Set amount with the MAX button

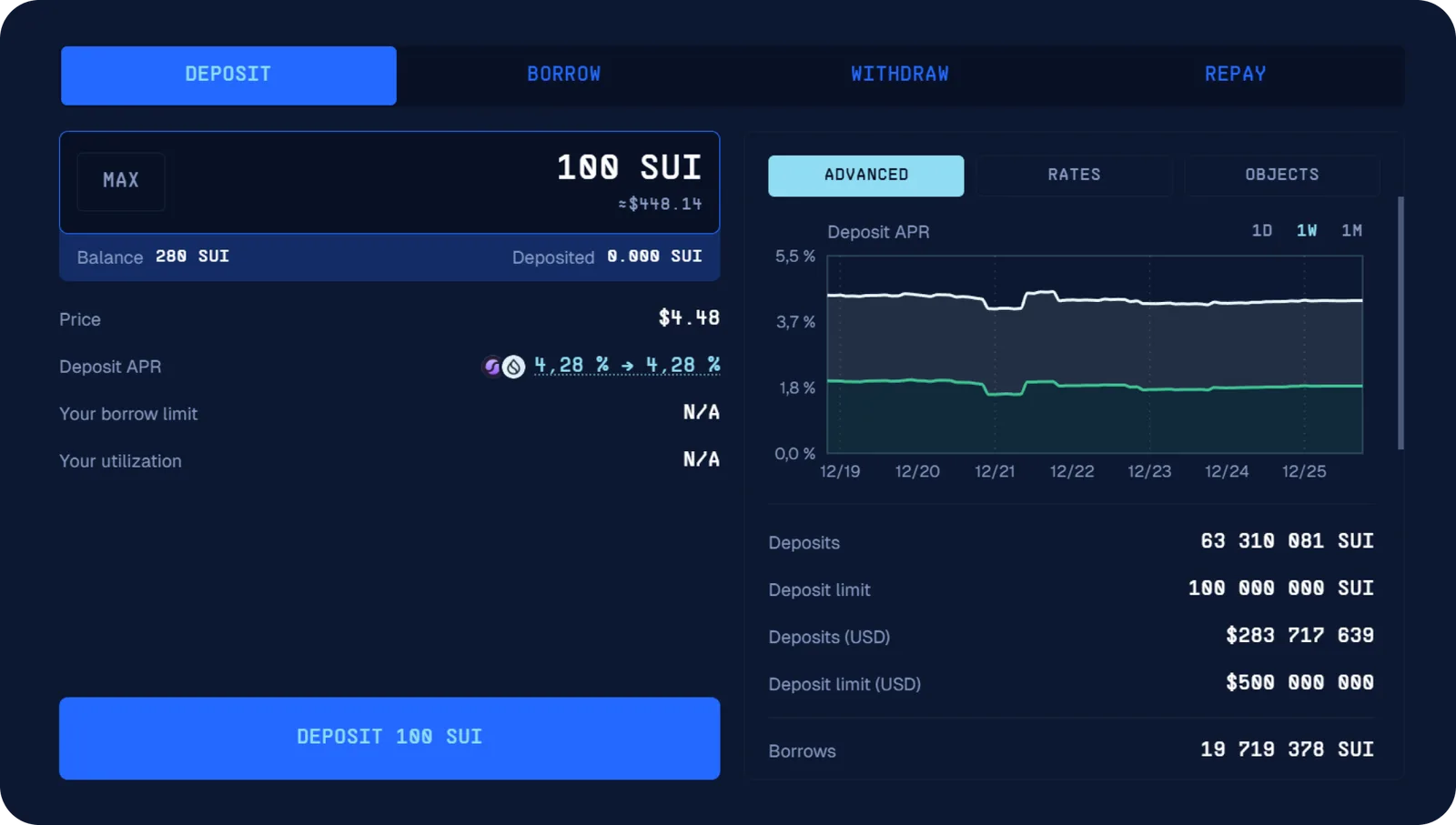coord(121,181)
